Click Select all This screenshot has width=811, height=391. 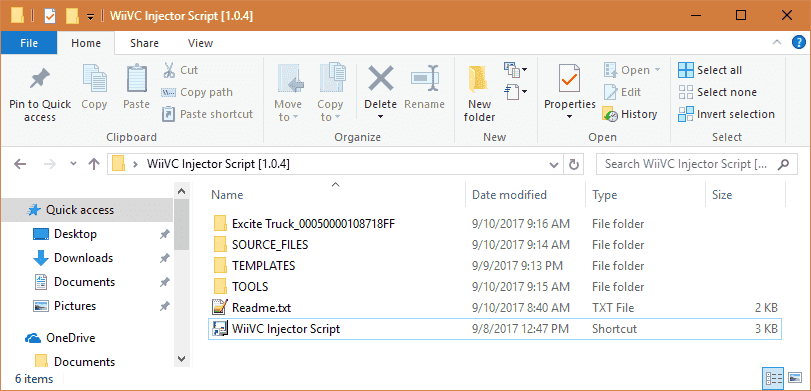click(710, 70)
